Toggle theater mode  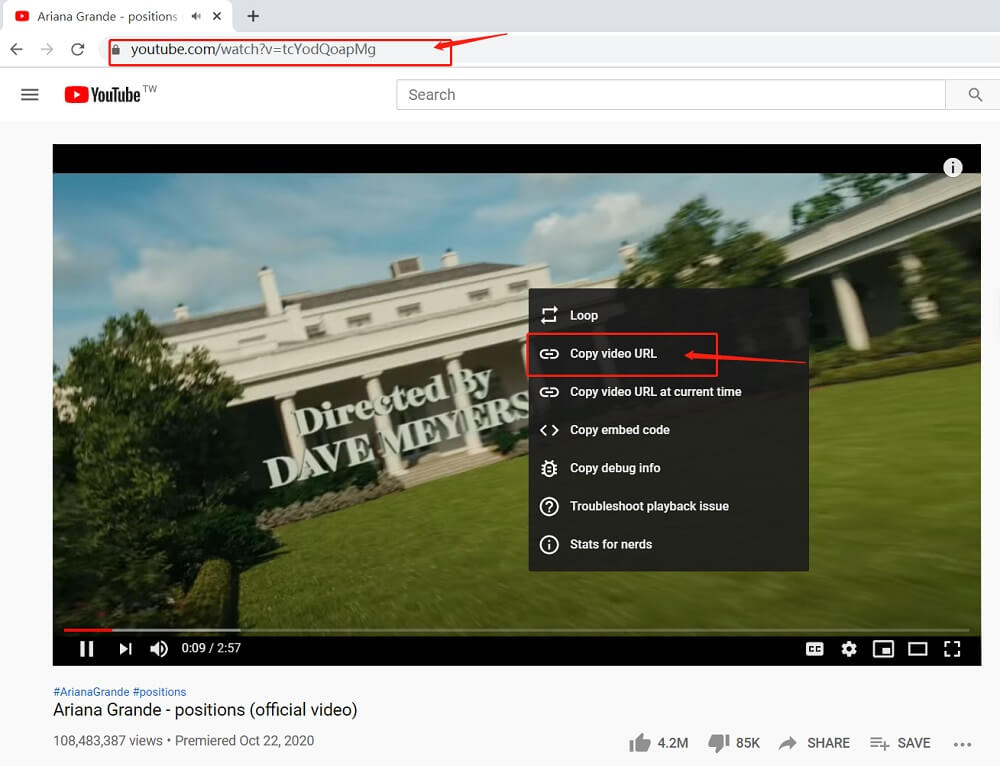tap(918, 649)
